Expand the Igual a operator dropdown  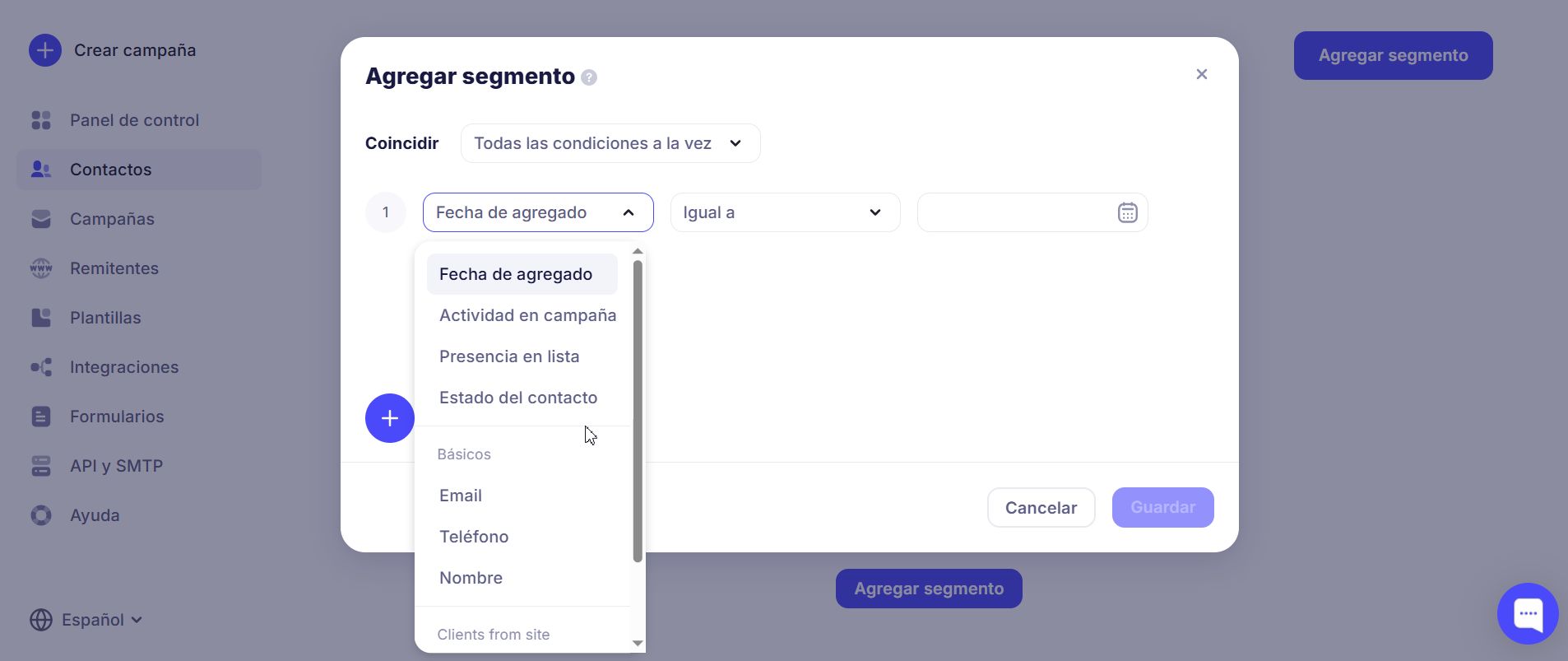(x=784, y=212)
